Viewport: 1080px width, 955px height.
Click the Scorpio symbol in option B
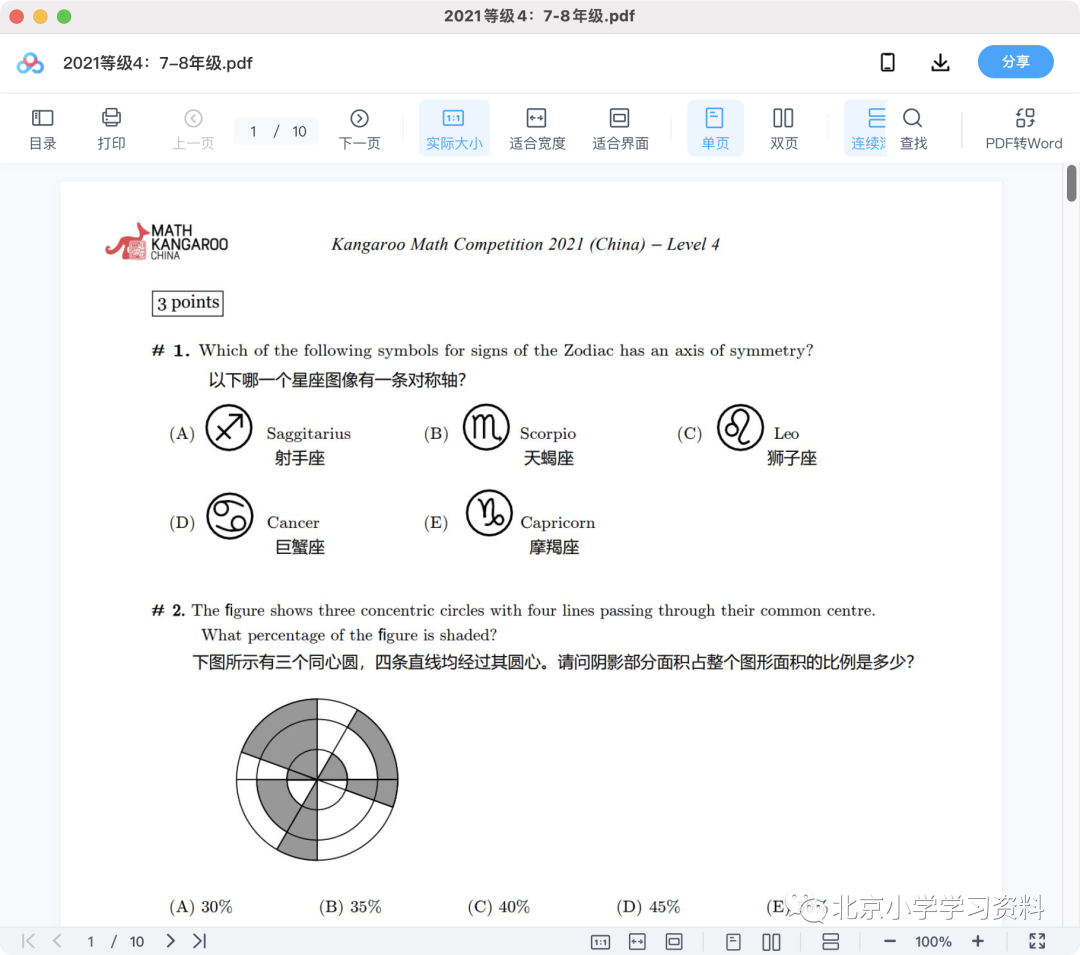point(486,427)
